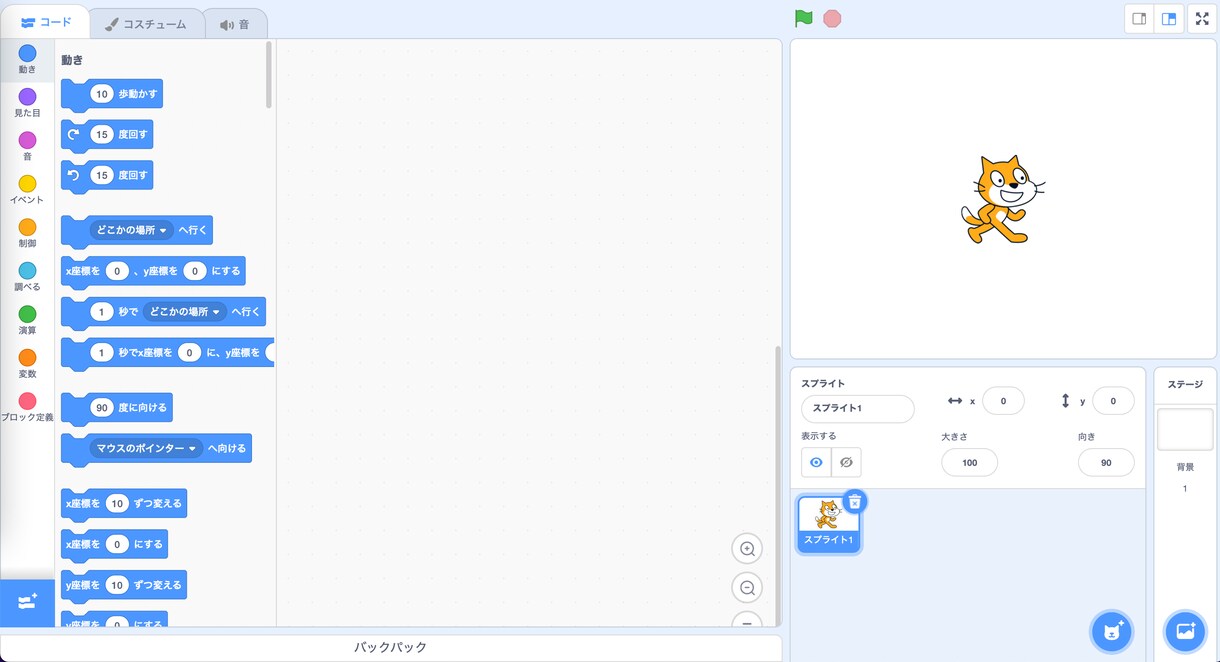Choose a new sprite button
Image resolution: width=1220 pixels, height=662 pixels.
tap(1111, 631)
